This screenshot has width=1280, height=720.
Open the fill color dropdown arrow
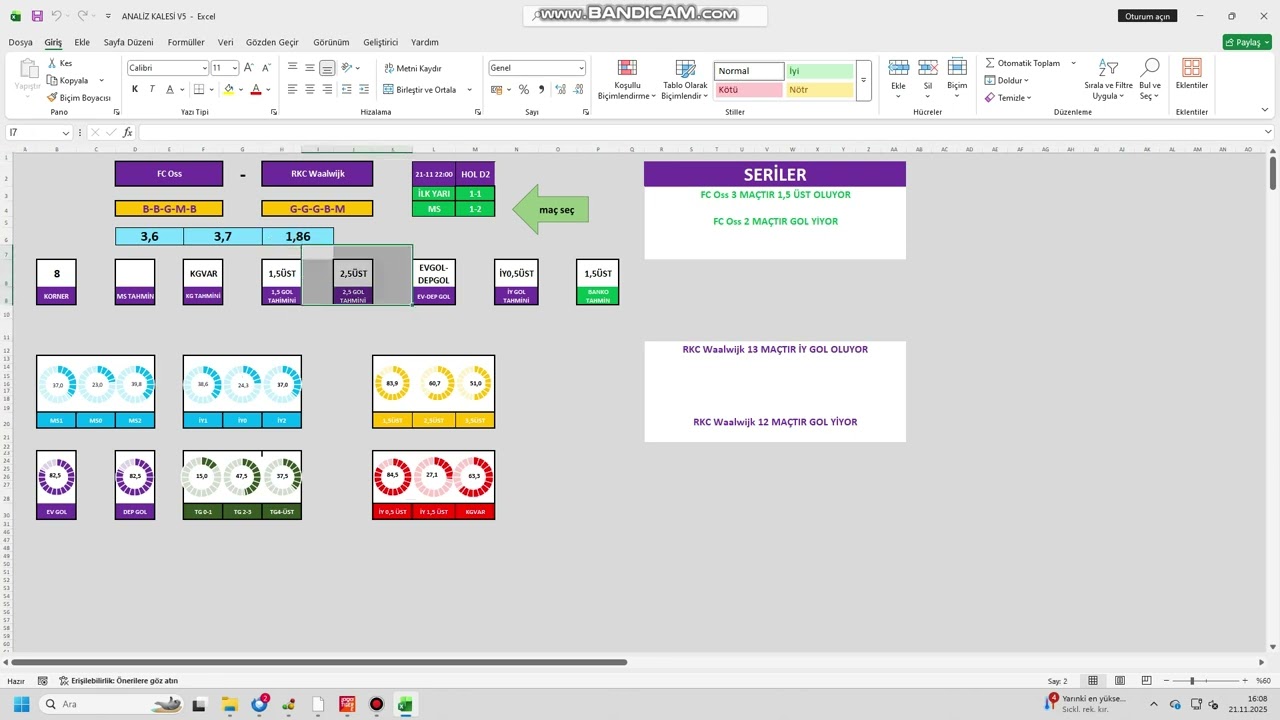241,89
